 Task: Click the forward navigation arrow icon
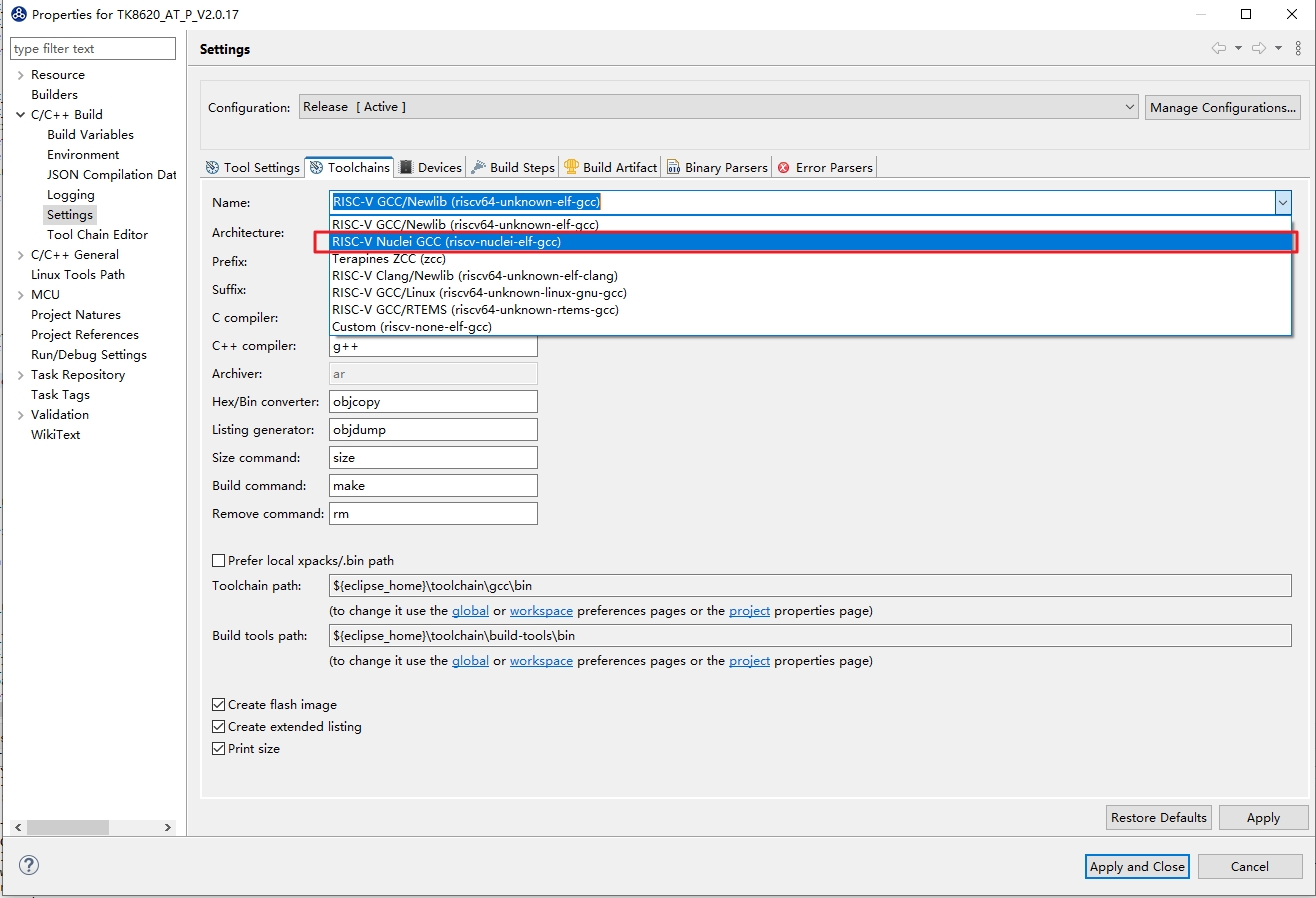[1260, 48]
